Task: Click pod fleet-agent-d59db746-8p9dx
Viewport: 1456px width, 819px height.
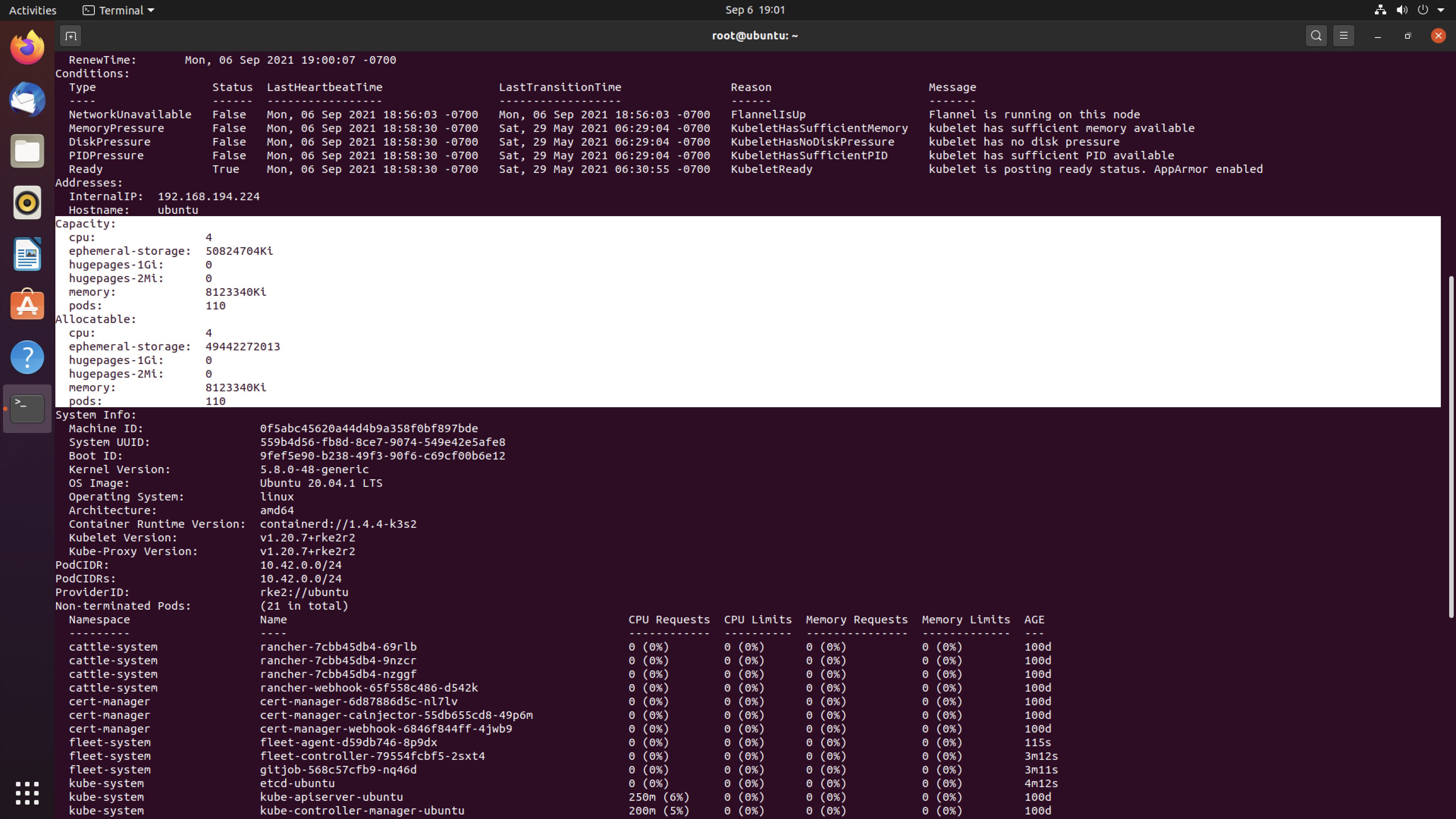Action: 348,742
